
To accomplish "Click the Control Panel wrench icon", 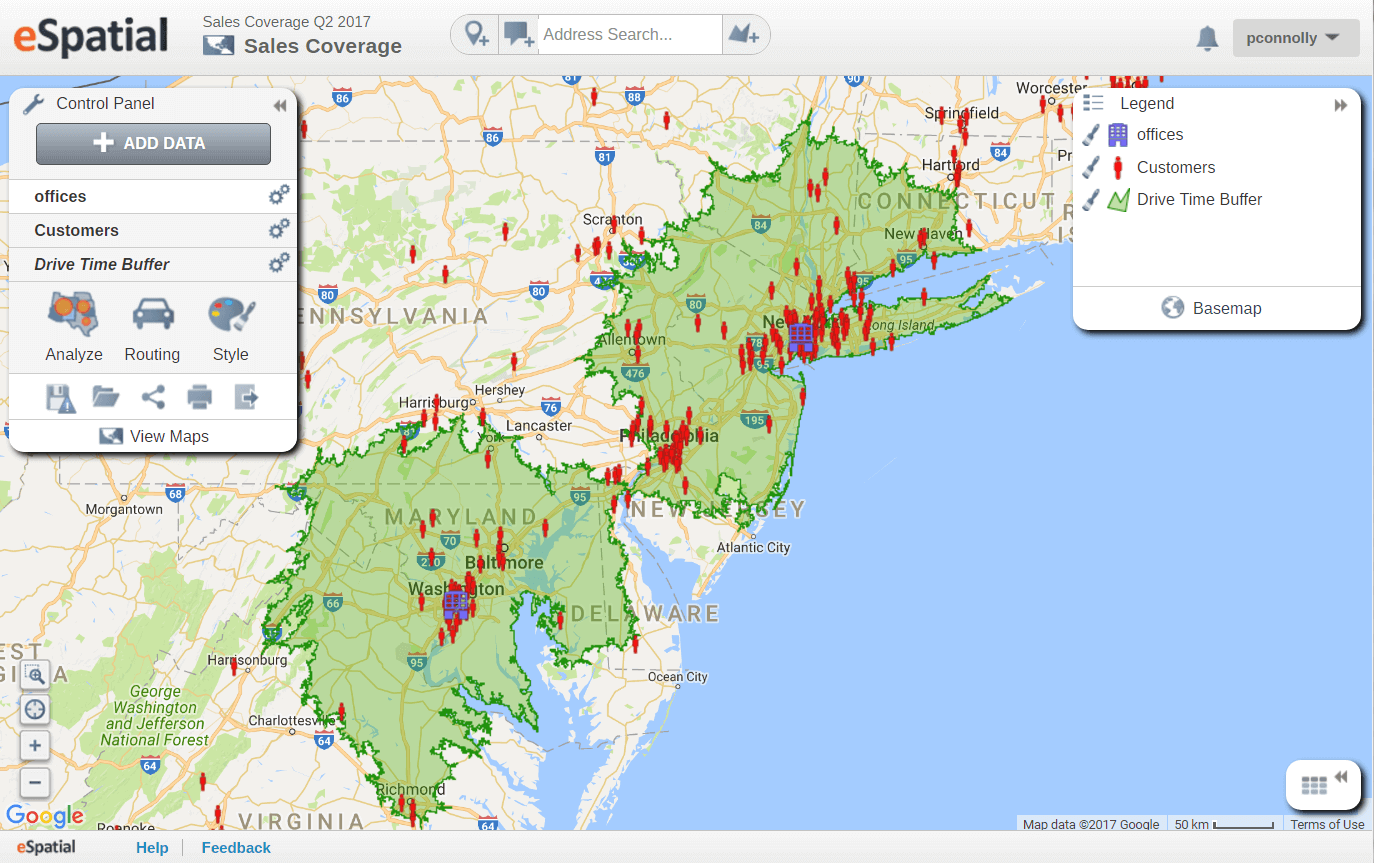I will pyautogui.click(x=33, y=104).
